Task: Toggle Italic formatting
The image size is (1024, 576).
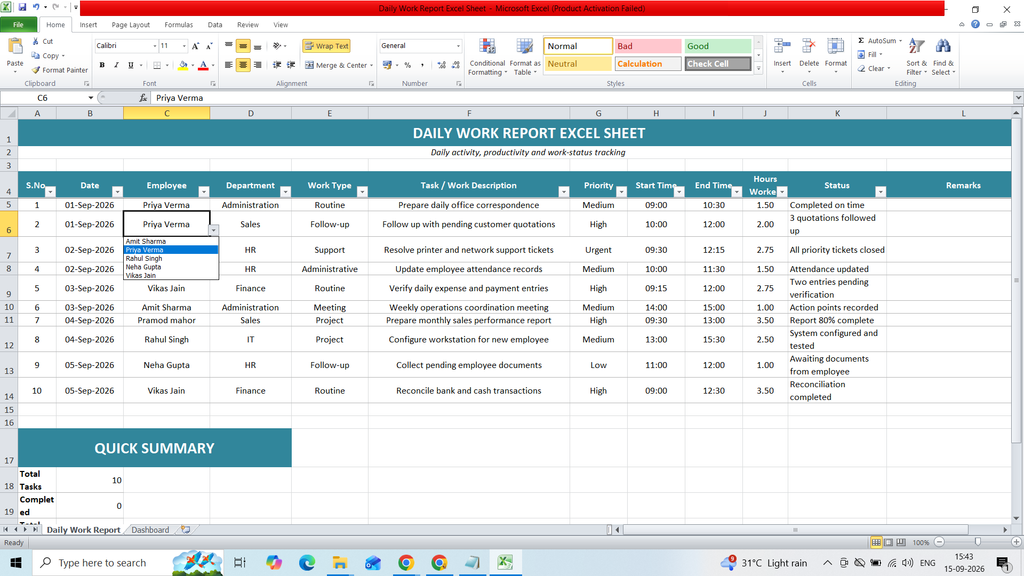Action: [x=116, y=65]
